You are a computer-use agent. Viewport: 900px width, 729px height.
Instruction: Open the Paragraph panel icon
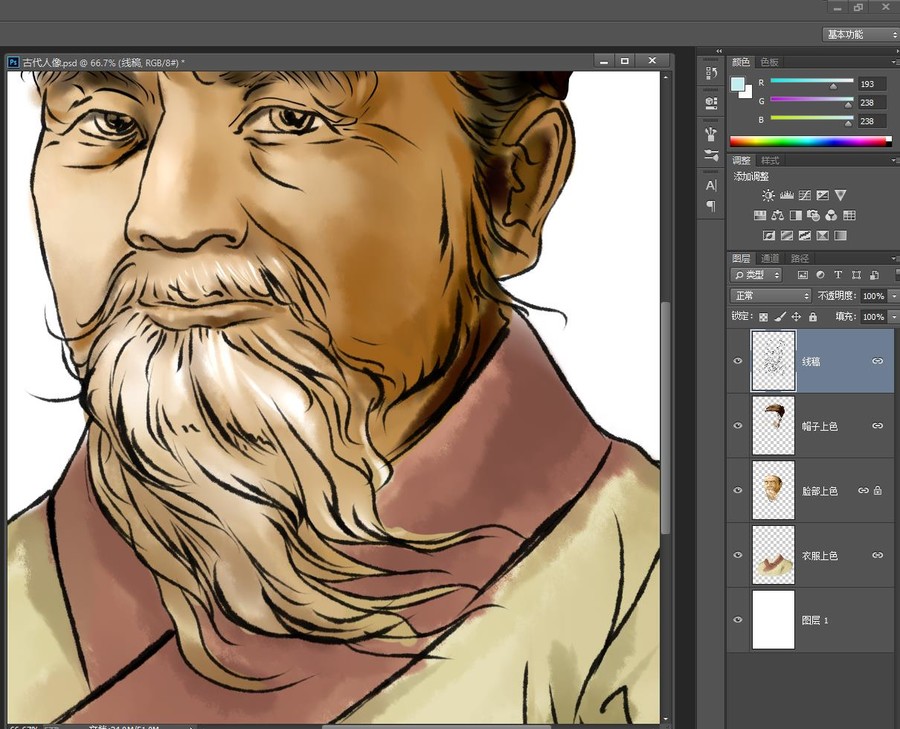pos(712,205)
